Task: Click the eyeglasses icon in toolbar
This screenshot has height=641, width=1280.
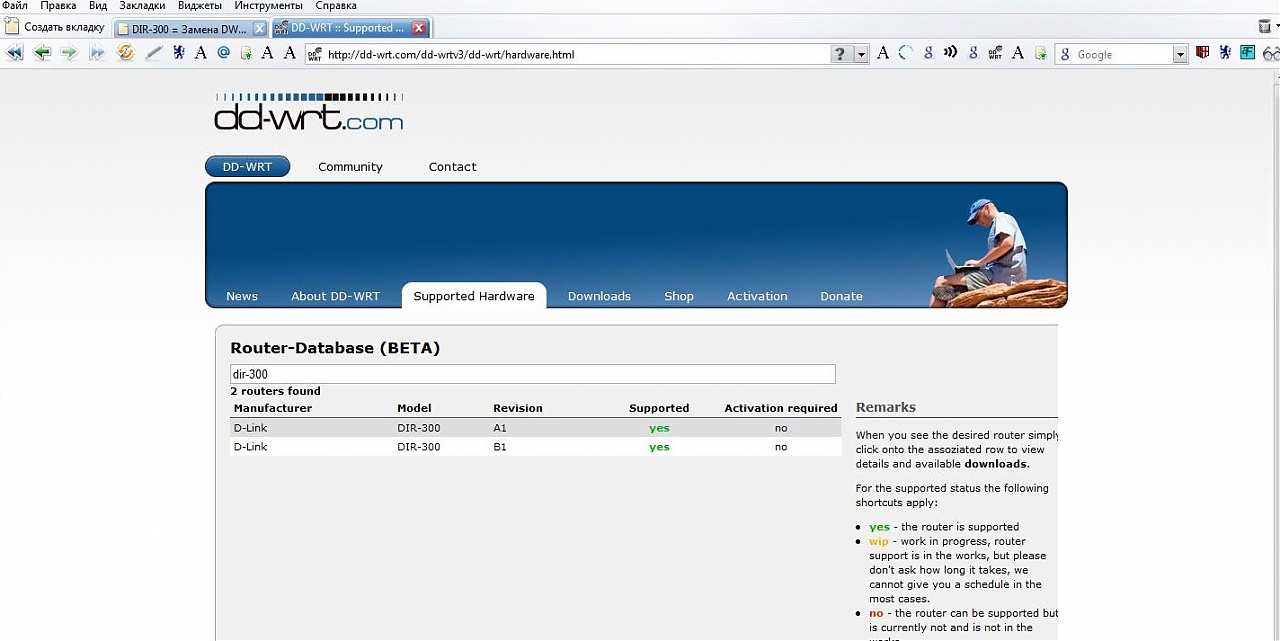Action: 1271,53
